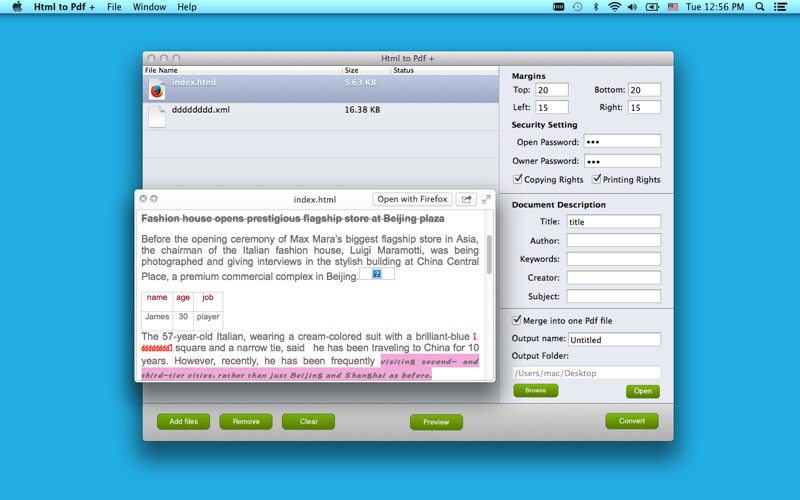
Task: Click the battery status icon
Action: (652, 7)
